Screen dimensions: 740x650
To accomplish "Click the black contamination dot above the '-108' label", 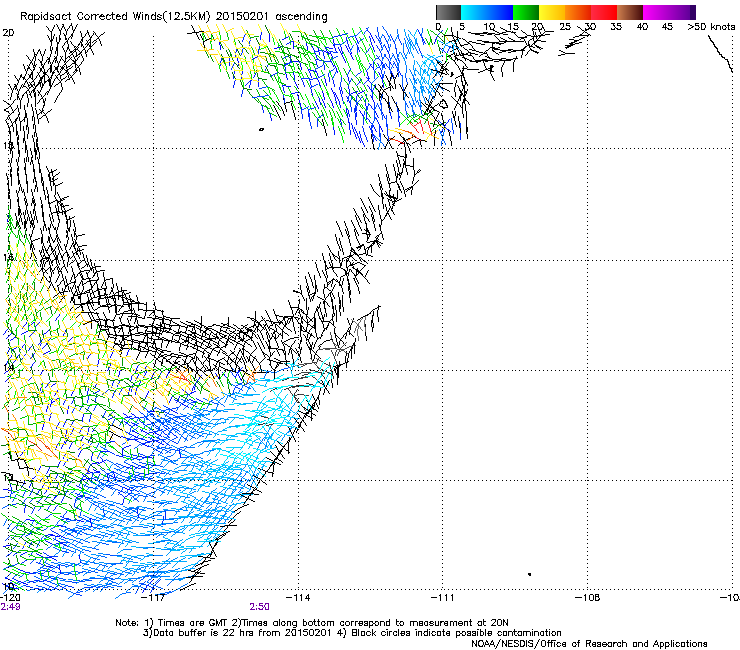I will (530, 574).
